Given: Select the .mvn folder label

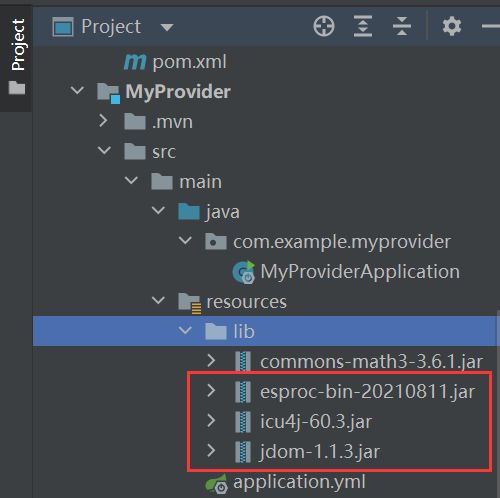Looking at the screenshot, I should point(172,122).
